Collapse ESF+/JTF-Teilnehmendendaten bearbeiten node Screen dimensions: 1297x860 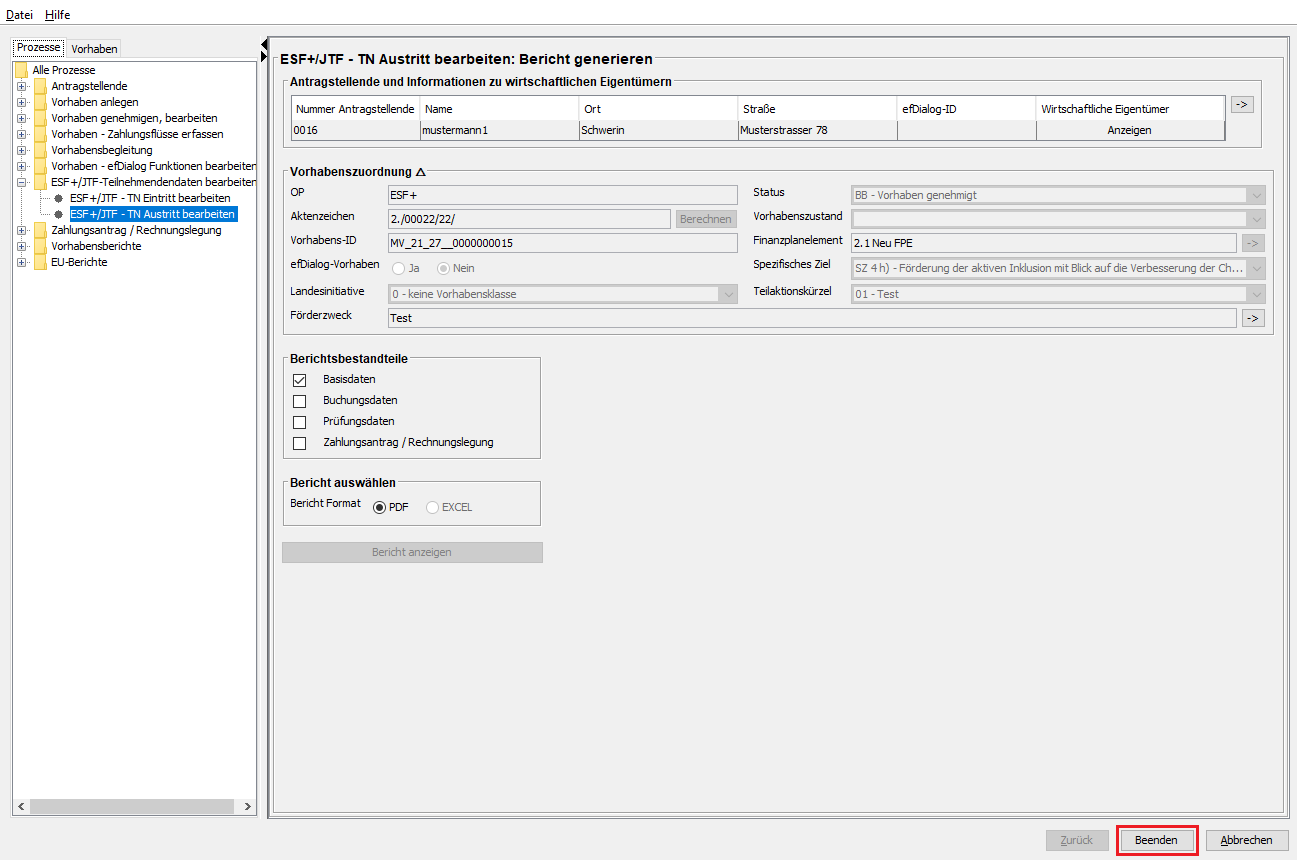21,182
